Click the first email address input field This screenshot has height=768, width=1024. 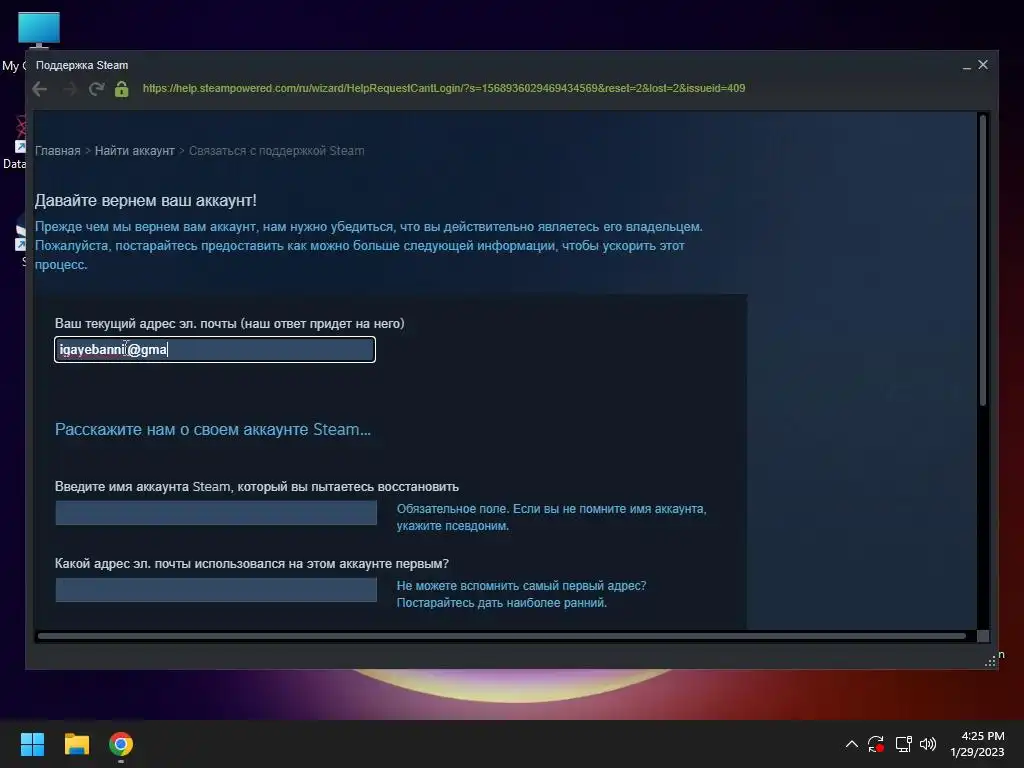click(216, 590)
